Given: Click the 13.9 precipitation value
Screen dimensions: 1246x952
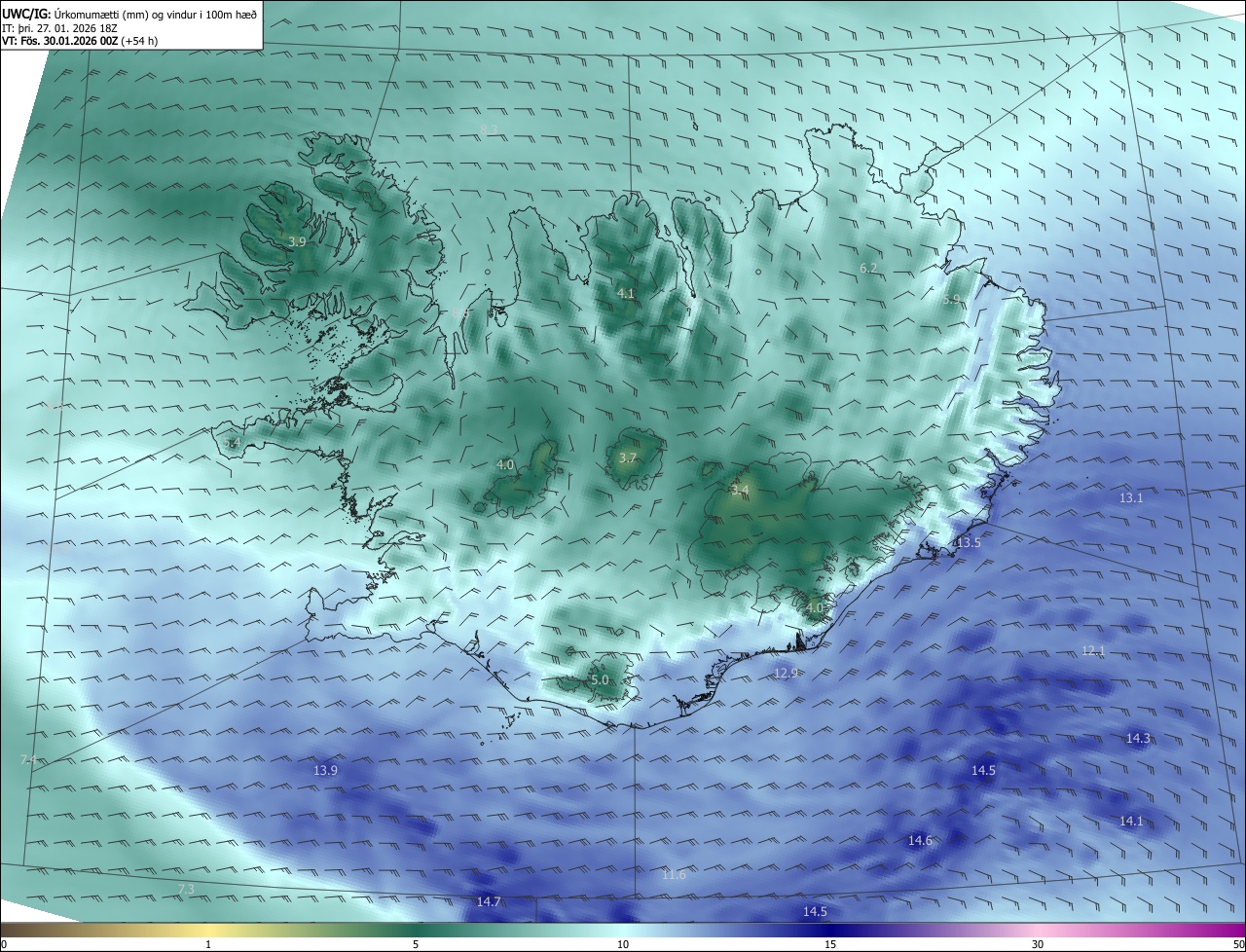Looking at the screenshot, I should pos(325,770).
